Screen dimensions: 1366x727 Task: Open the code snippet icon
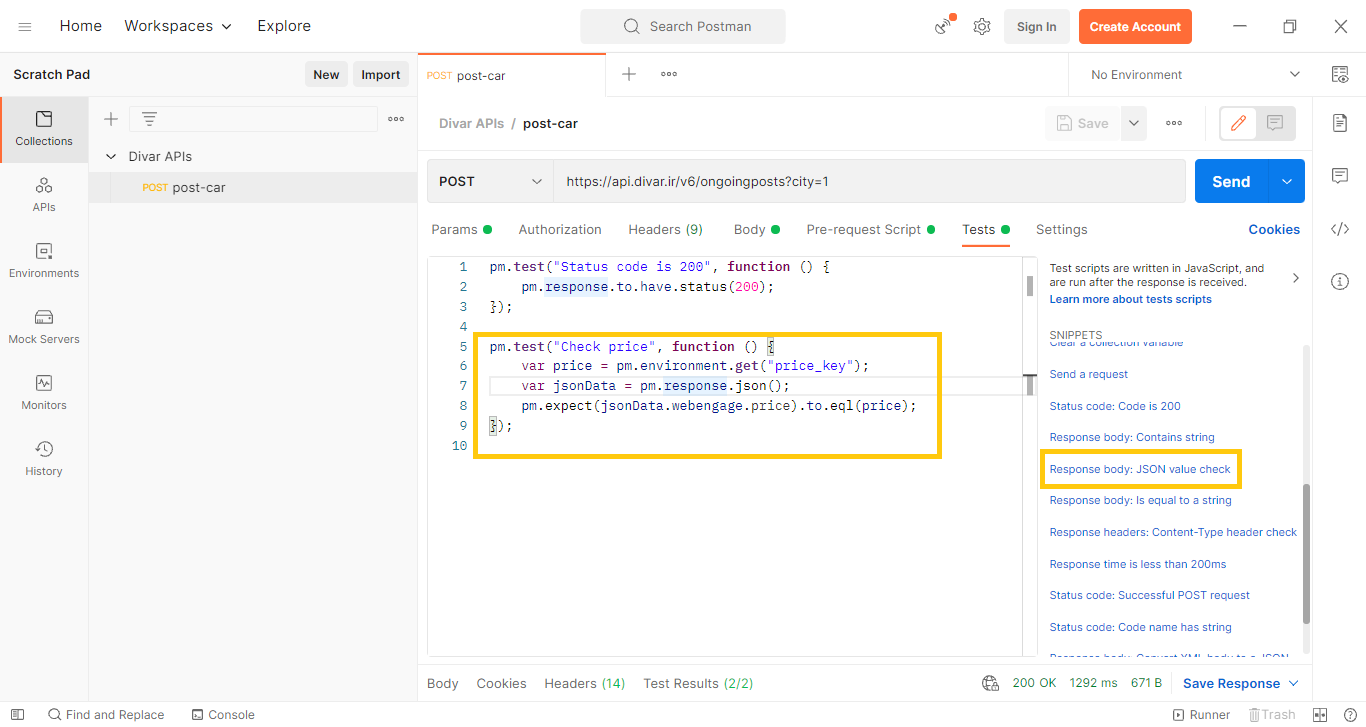pos(1340,229)
